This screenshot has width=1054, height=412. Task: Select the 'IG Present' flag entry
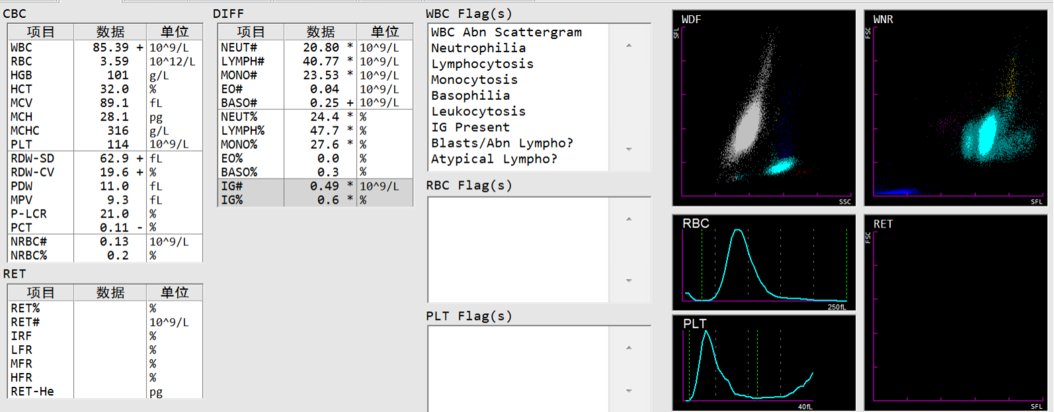click(x=470, y=127)
